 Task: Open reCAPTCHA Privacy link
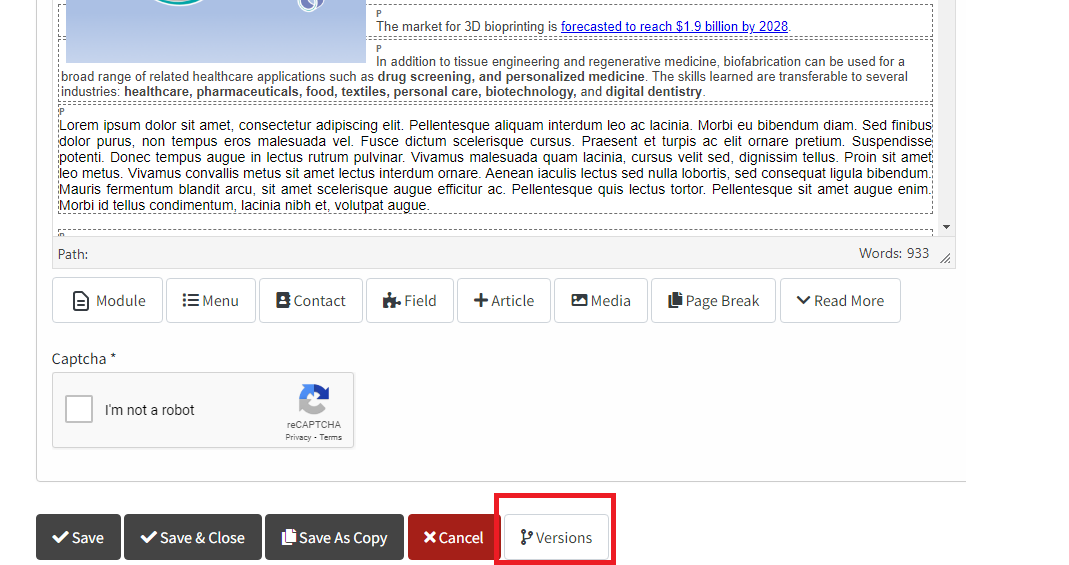(298, 438)
